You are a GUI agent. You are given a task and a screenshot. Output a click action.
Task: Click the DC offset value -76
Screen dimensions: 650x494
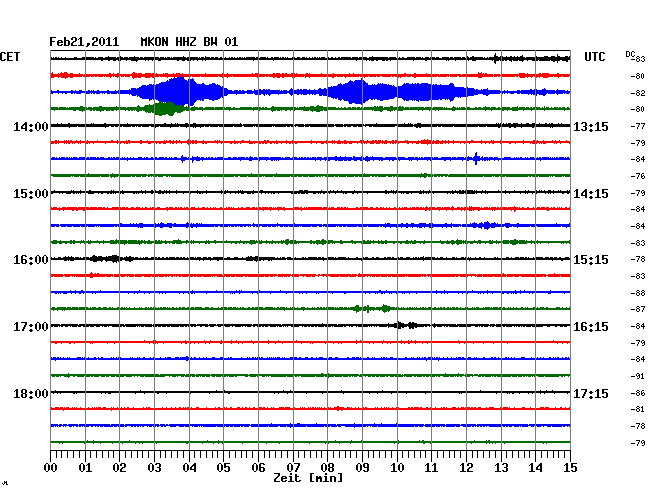tap(638, 176)
